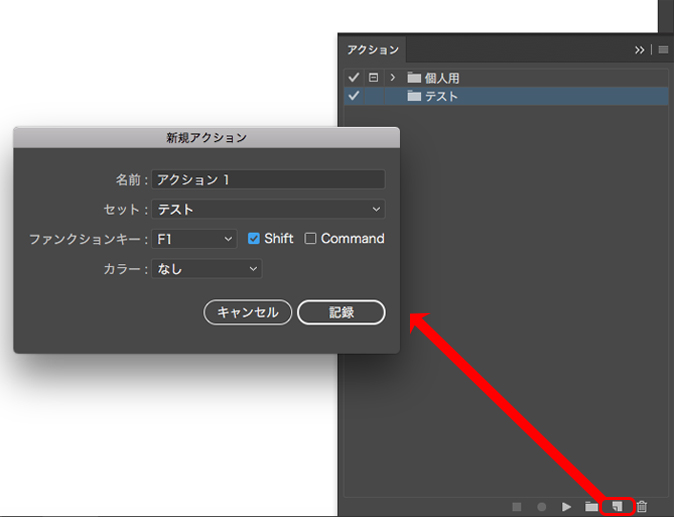This screenshot has height=518, width=674.
Task: Check the Command modifier checkbox
Action: point(311,239)
